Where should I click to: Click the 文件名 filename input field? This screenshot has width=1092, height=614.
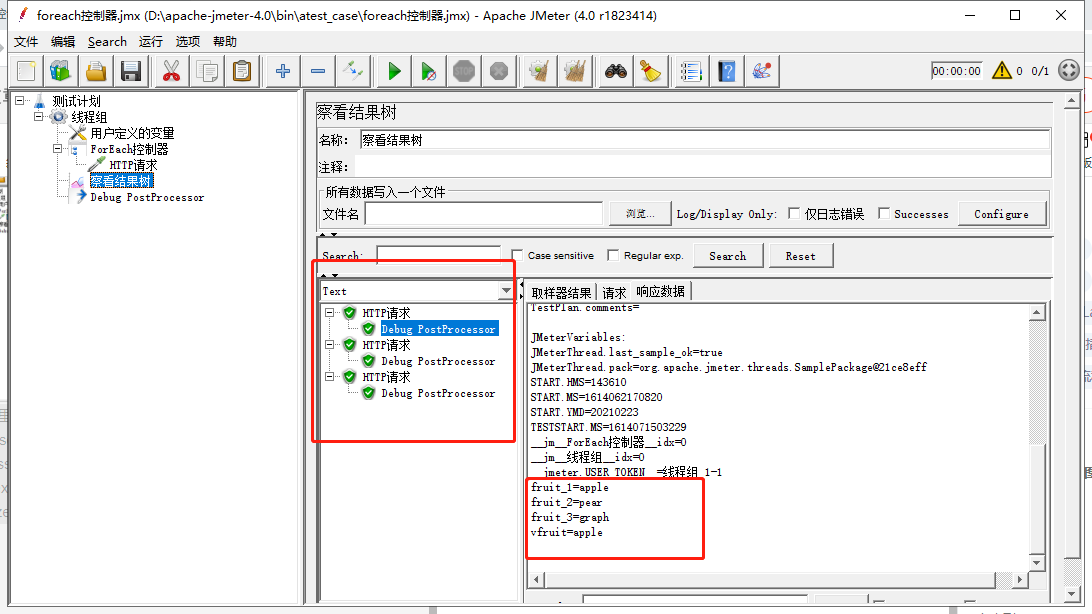[483, 214]
